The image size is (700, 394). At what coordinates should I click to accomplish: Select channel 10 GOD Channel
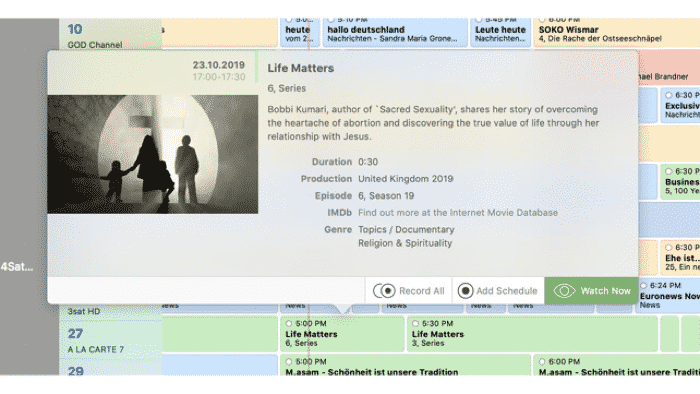110,34
